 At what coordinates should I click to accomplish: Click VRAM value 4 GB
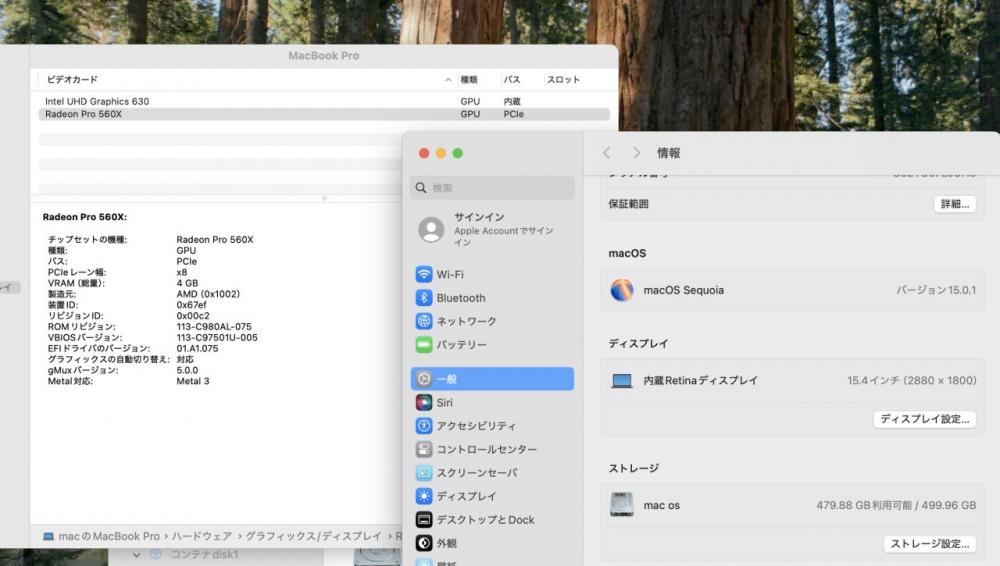click(188, 283)
